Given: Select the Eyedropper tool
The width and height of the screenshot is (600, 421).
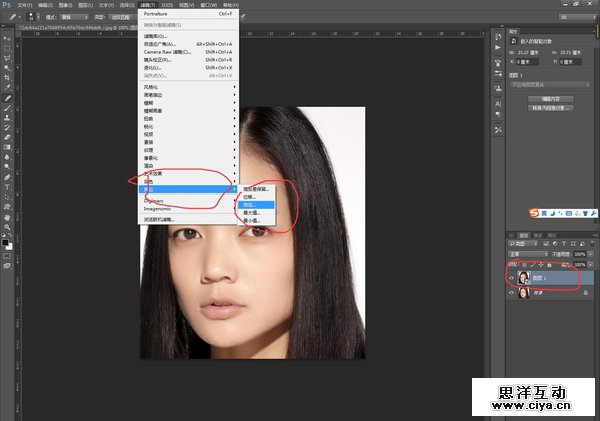Looking at the screenshot, I should click(7, 88).
